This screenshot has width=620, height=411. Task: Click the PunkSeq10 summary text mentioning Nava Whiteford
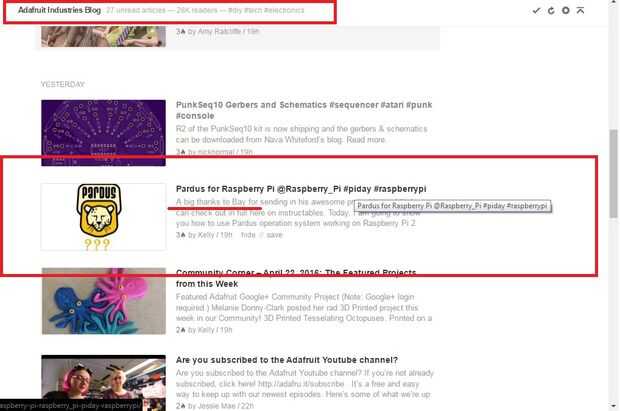302,134
